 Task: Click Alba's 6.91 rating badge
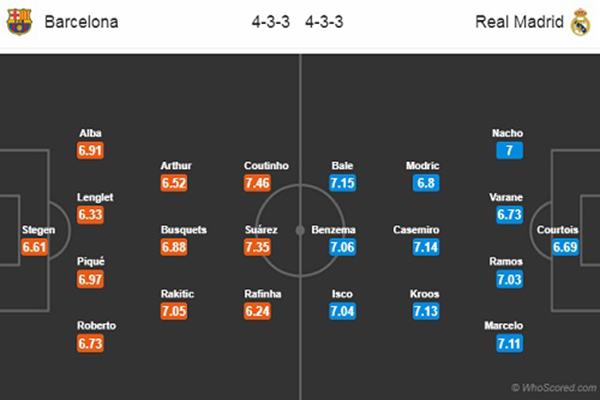(90, 150)
